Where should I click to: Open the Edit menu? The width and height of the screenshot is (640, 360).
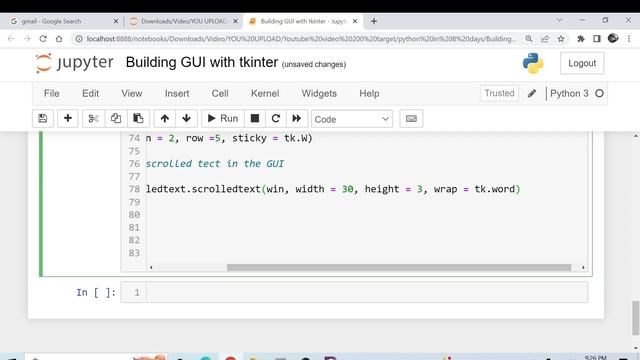[90, 93]
